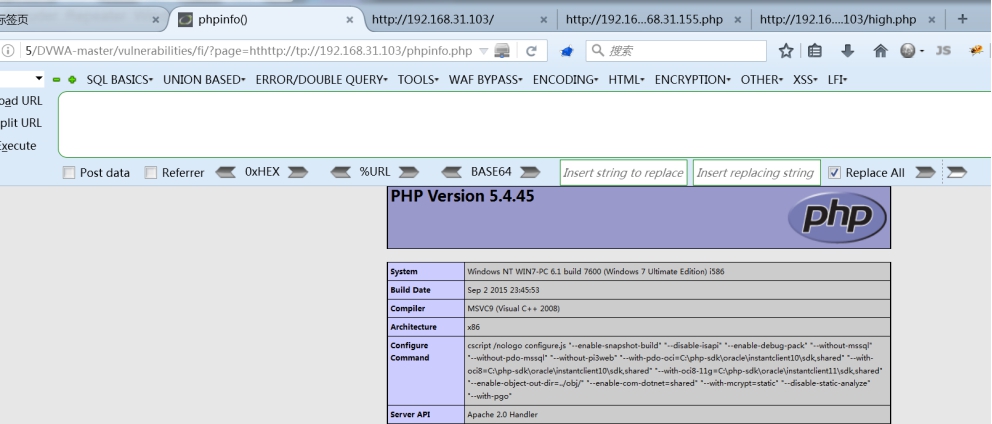This screenshot has width=992, height=424.
Task: Click the Apache 2.0 Handler value
Action: [501, 415]
